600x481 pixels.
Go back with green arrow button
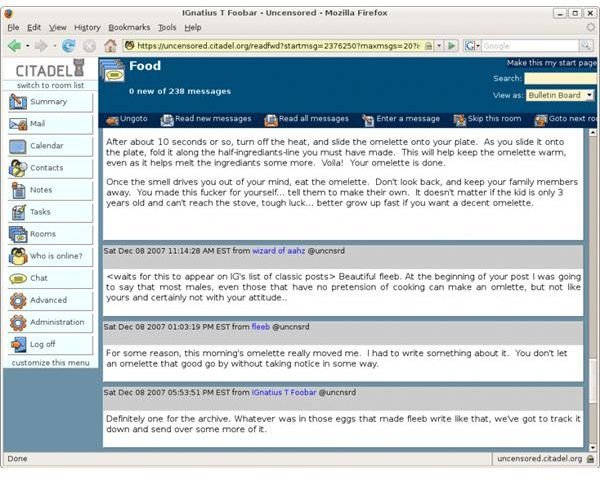(15, 46)
